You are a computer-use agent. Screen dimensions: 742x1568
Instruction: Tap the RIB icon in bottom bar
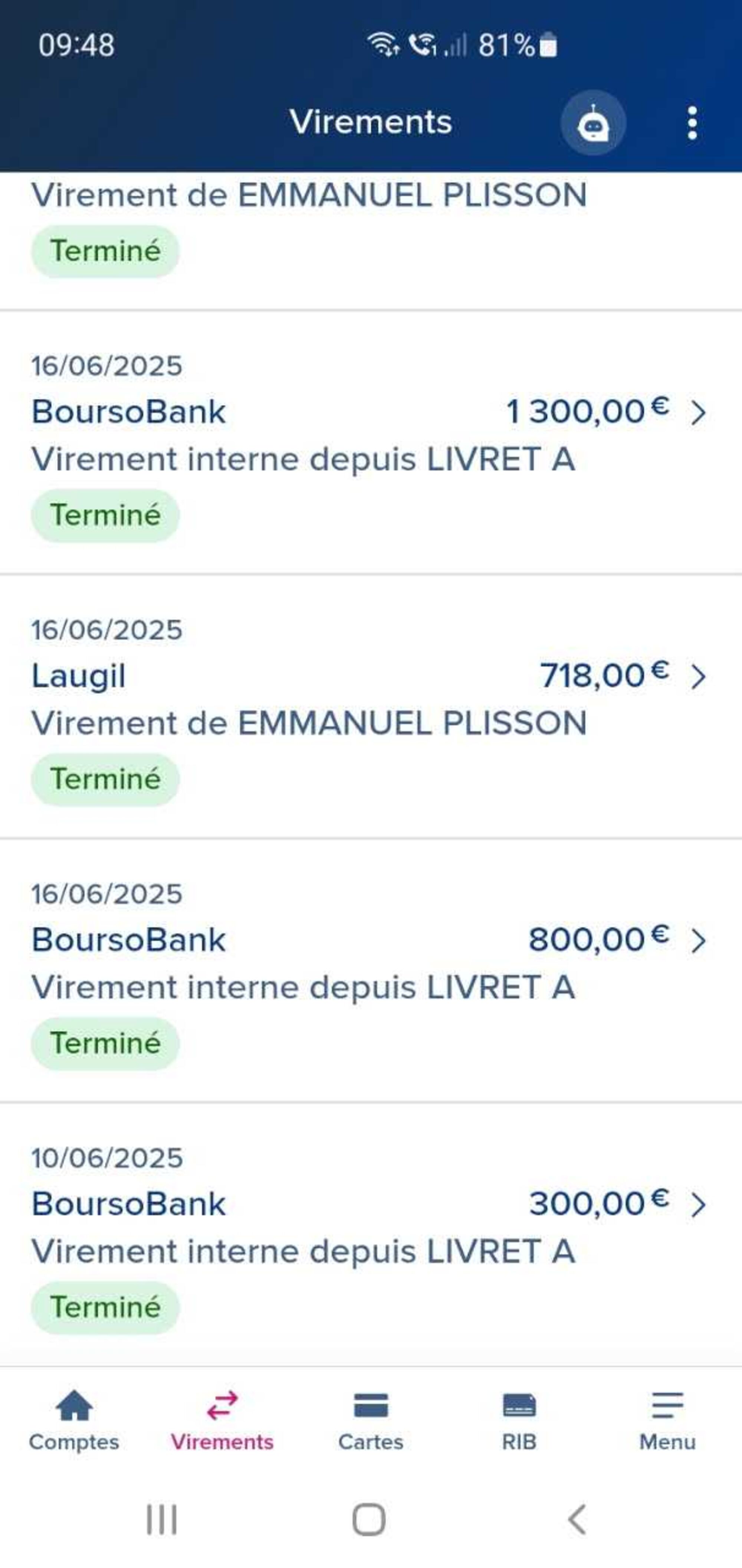point(519,1406)
